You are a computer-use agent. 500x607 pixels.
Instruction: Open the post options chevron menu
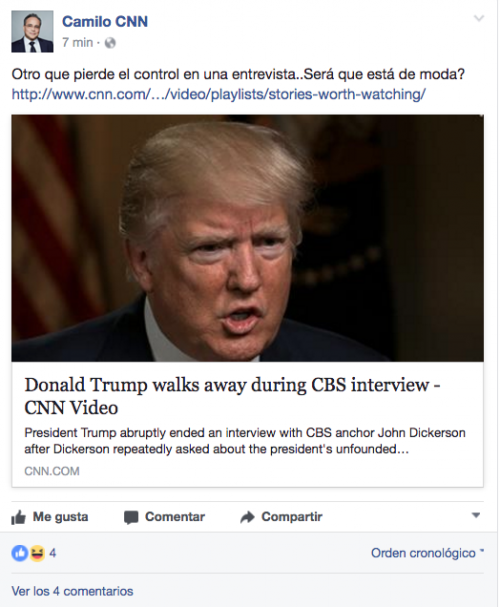479,18
